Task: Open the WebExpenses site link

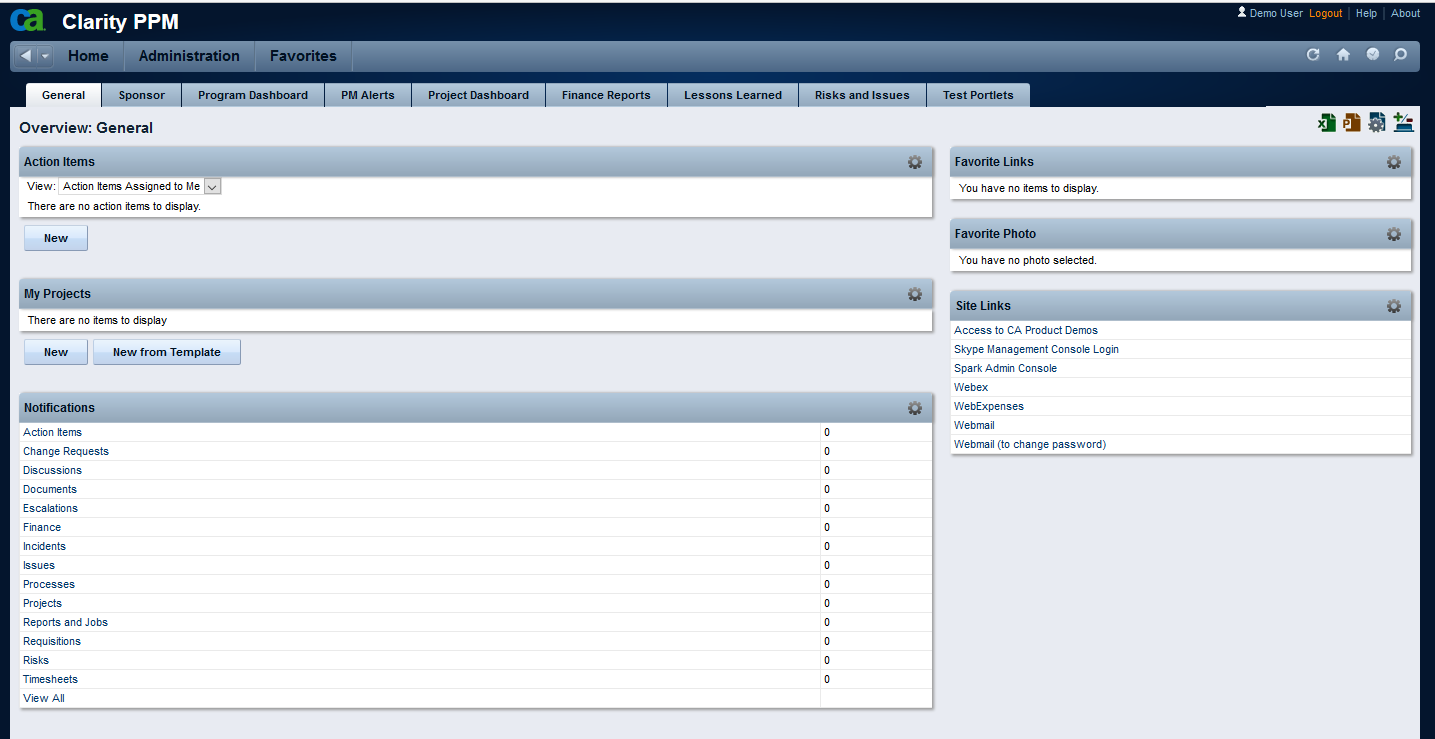Action: 989,406
